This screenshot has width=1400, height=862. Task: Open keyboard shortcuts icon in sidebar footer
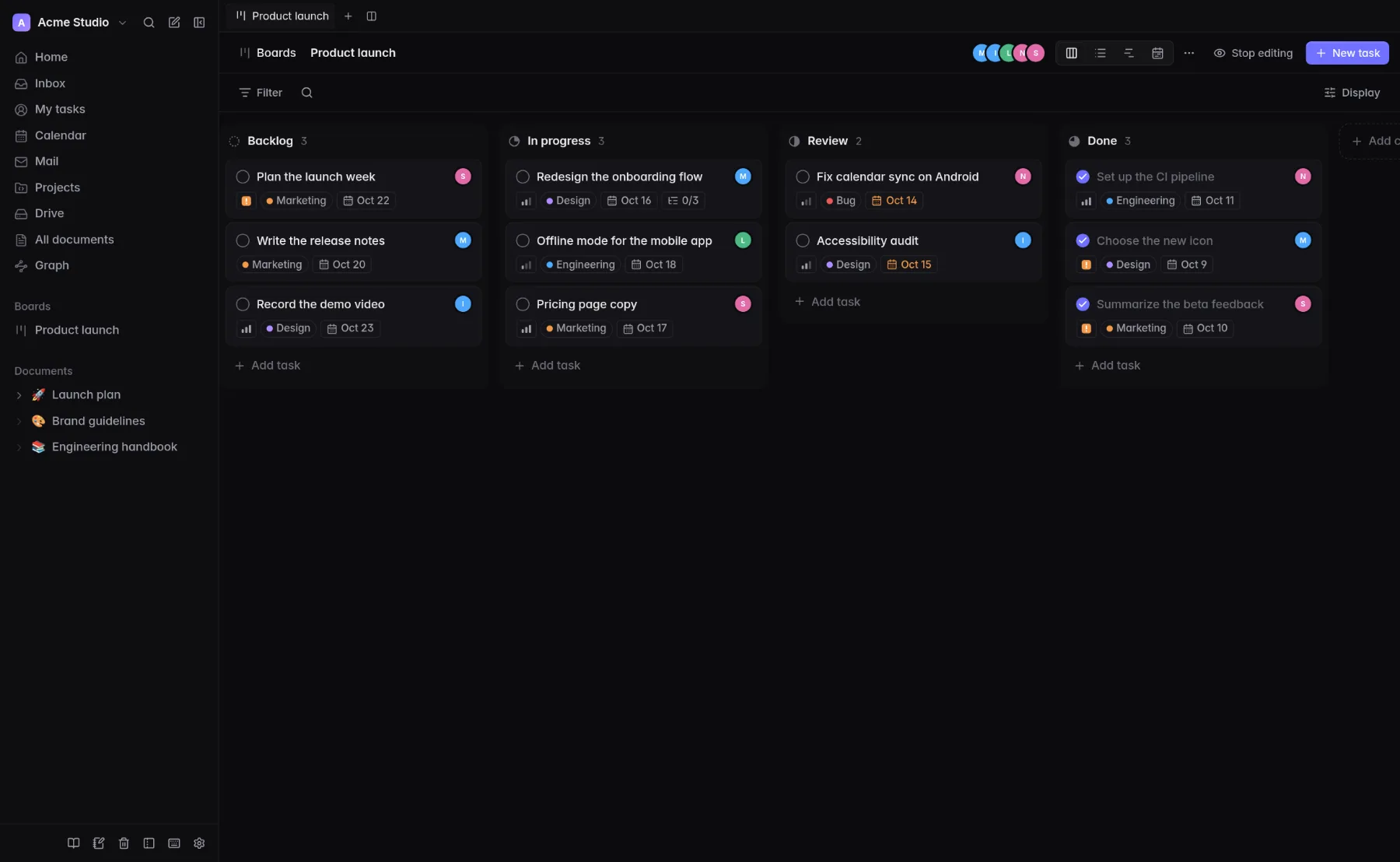pos(174,843)
